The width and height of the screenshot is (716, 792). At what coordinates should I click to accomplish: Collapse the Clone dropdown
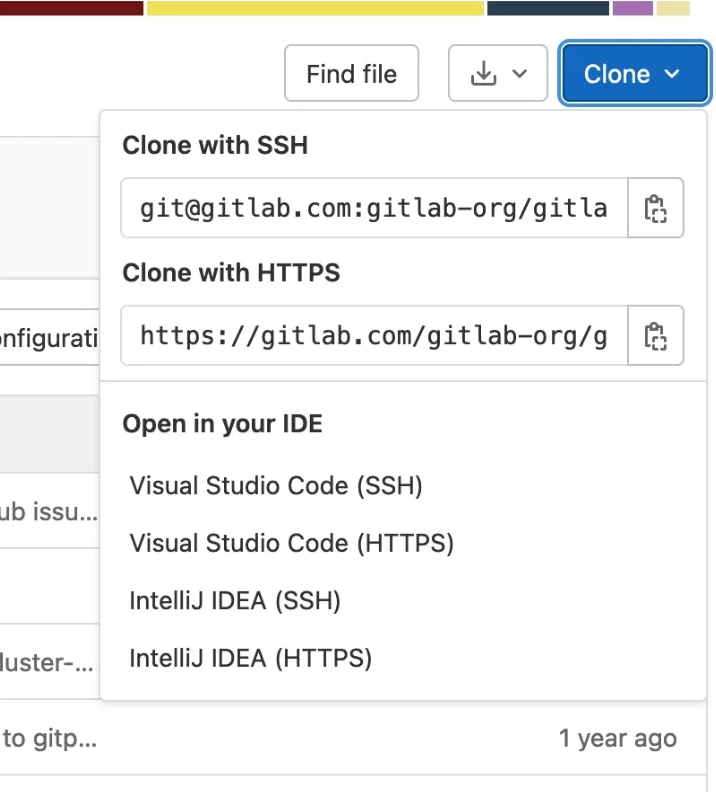pyautogui.click(x=630, y=74)
